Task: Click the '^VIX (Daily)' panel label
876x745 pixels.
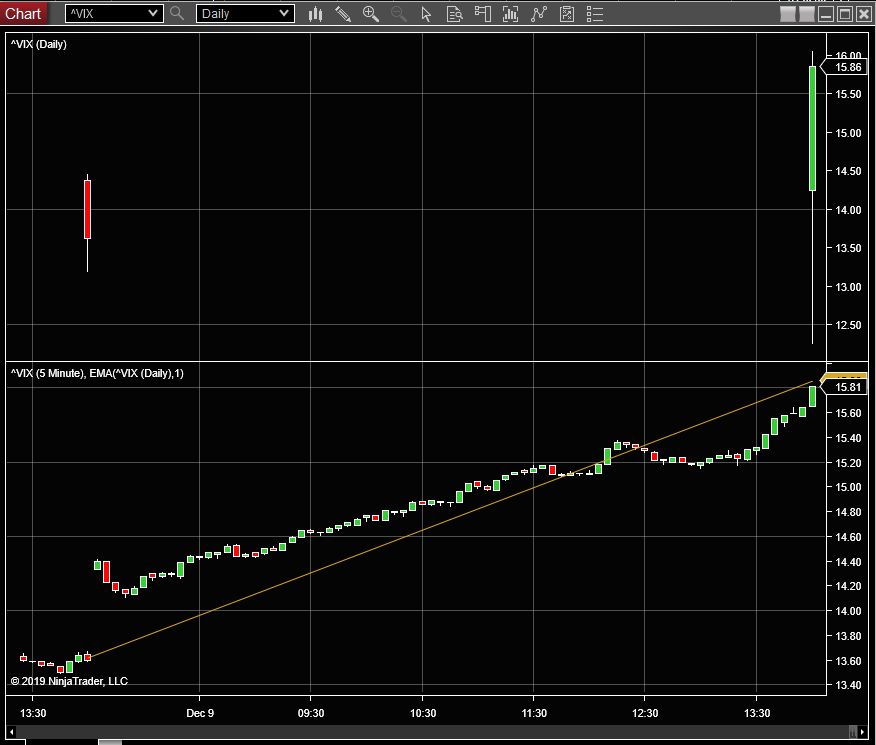Action: pyautogui.click(x=39, y=44)
